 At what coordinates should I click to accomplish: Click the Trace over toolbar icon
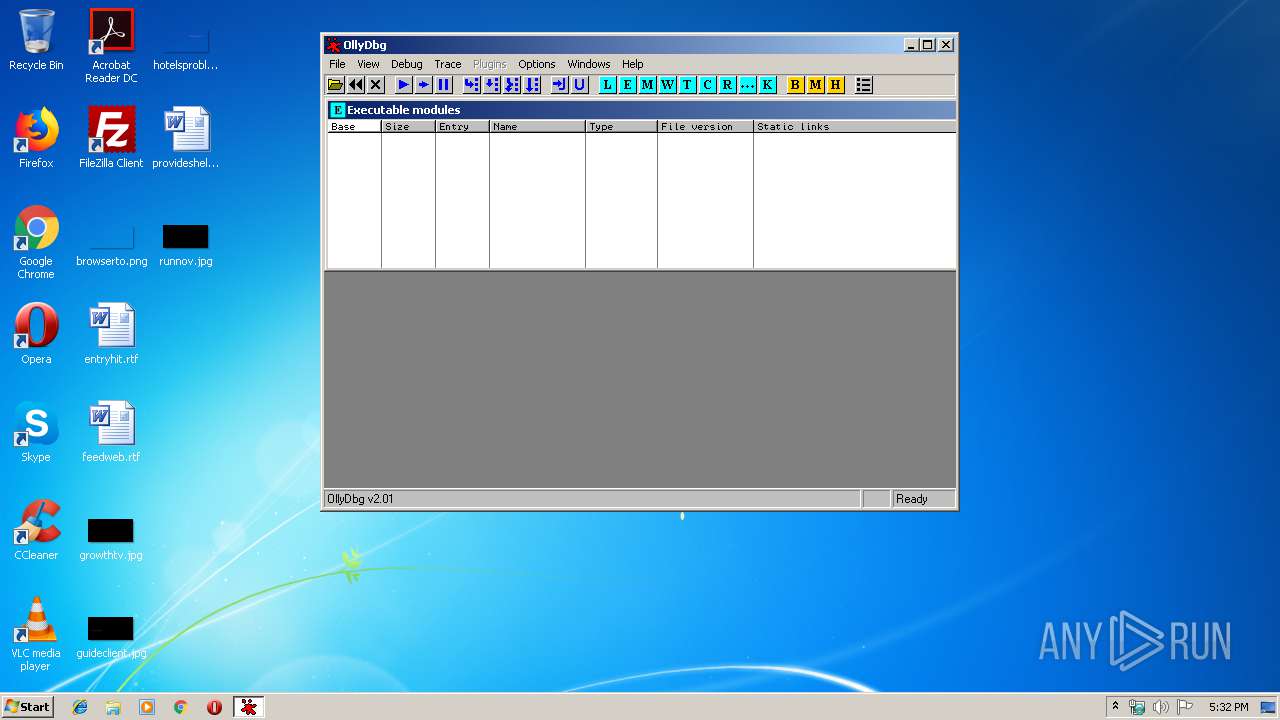click(532, 85)
